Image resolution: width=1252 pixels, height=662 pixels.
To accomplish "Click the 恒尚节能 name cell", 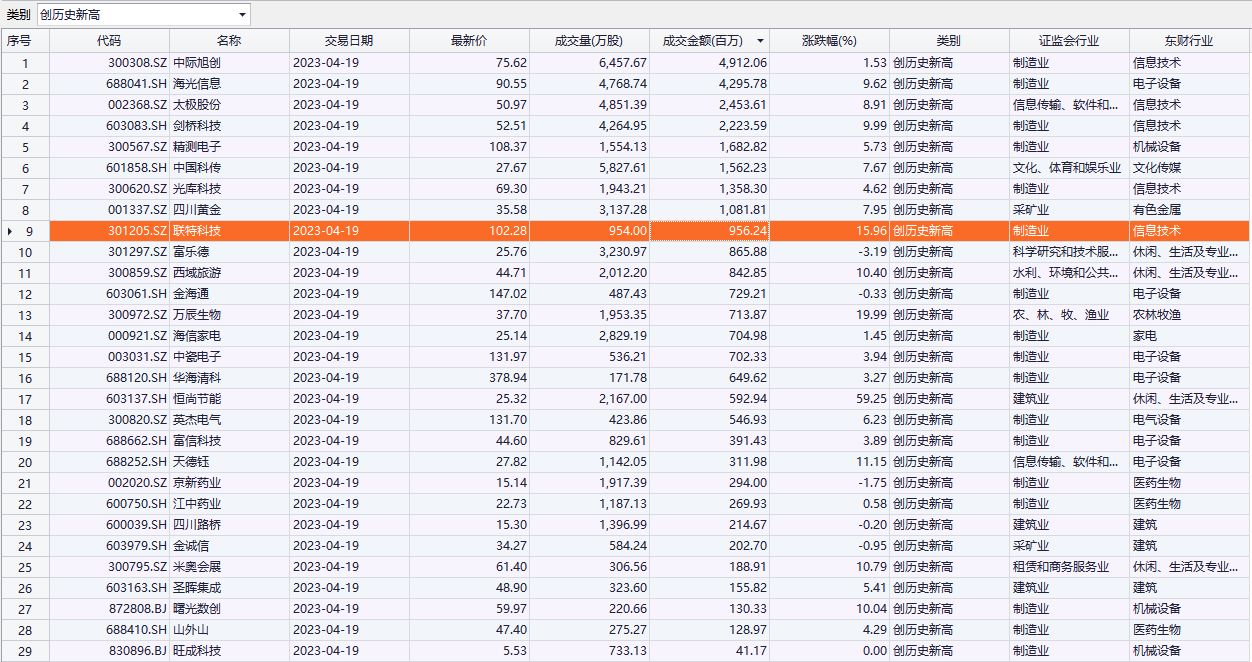I will click(197, 399).
